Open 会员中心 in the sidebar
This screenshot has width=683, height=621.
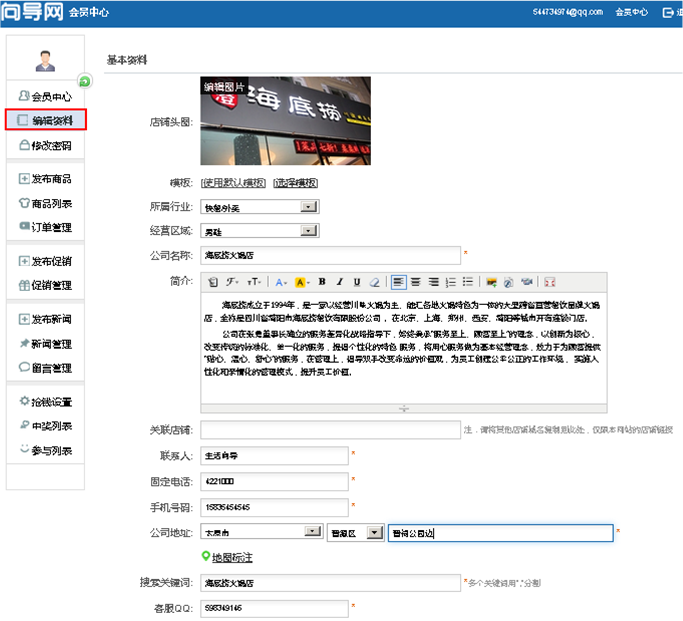45,96
